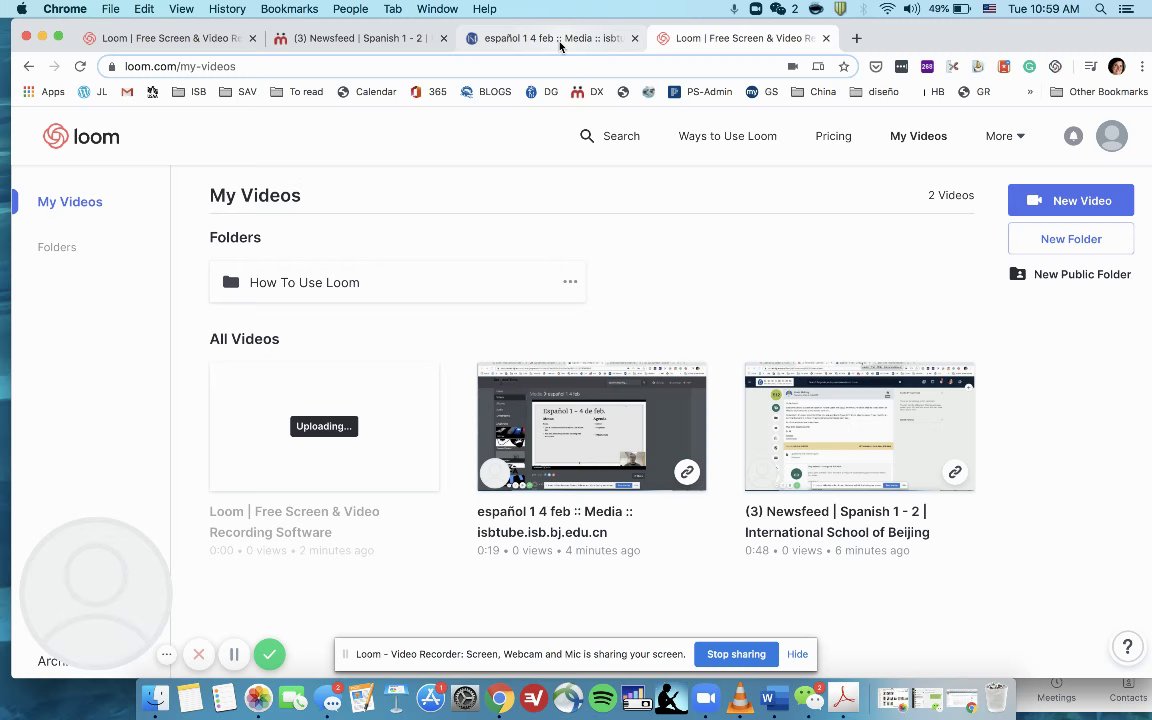
Task: Select My Videos in header navigation
Action: click(918, 136)
